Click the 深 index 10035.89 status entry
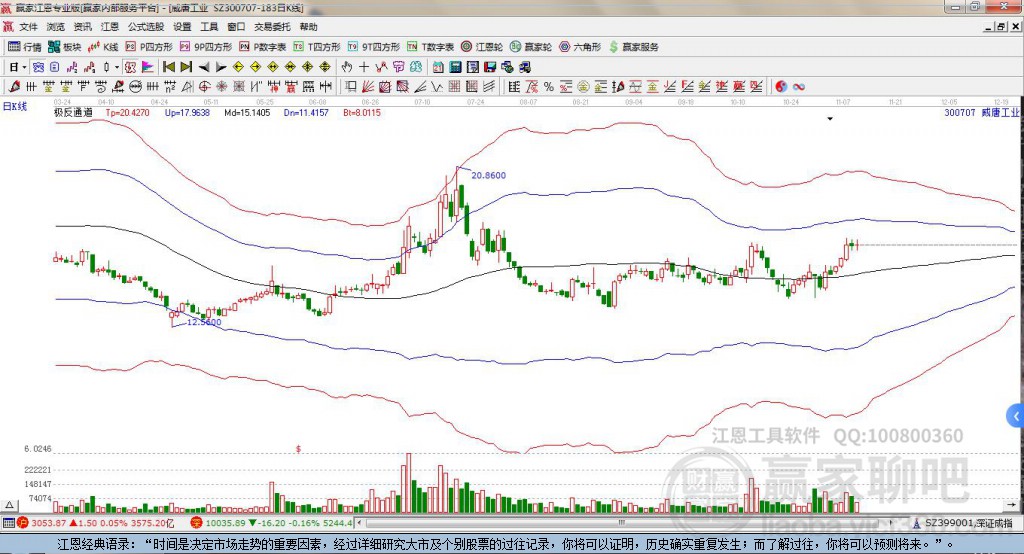This screenshot has width=1024, height=554. [271, 523]
